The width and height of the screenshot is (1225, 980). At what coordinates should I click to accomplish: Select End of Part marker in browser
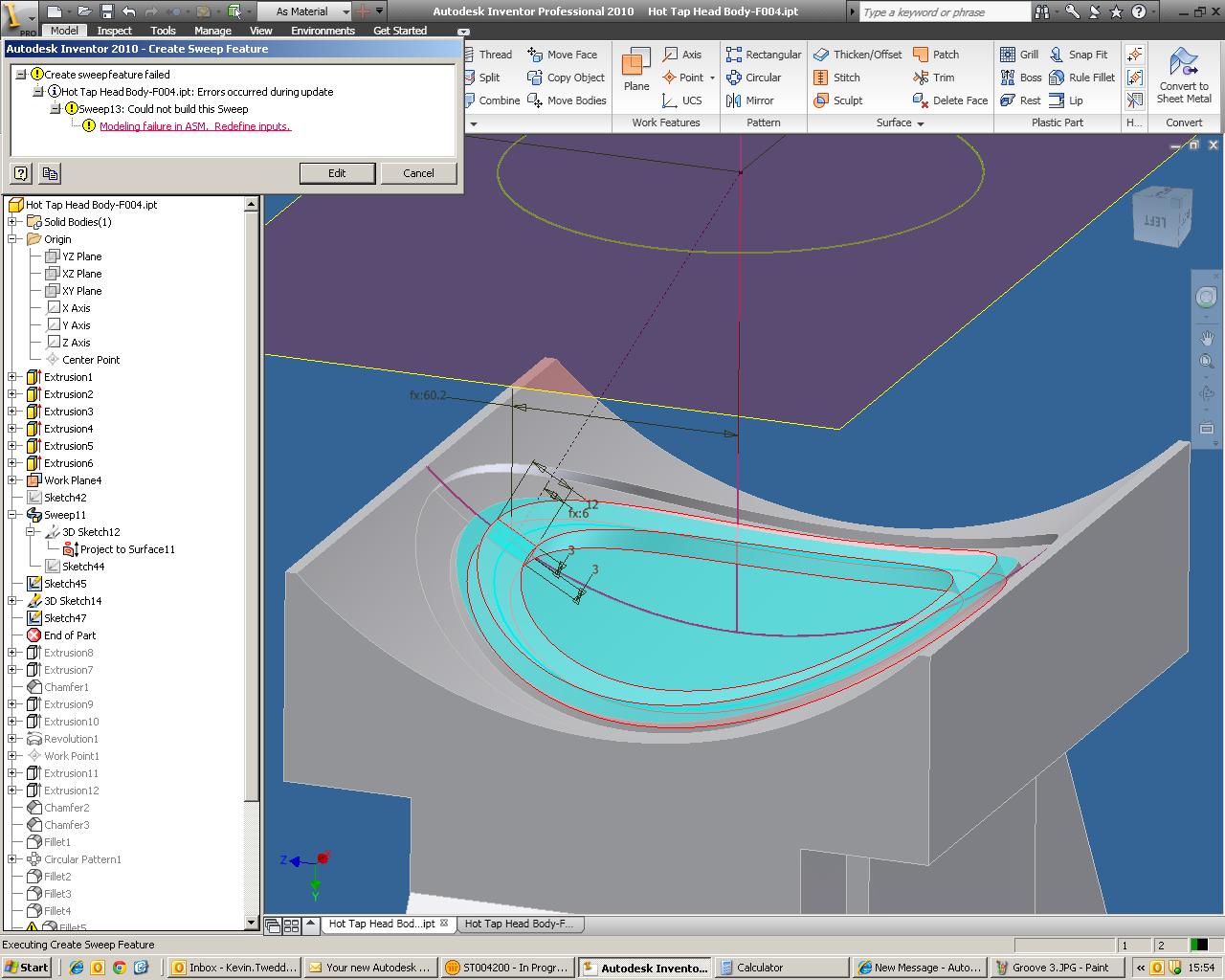61,635
